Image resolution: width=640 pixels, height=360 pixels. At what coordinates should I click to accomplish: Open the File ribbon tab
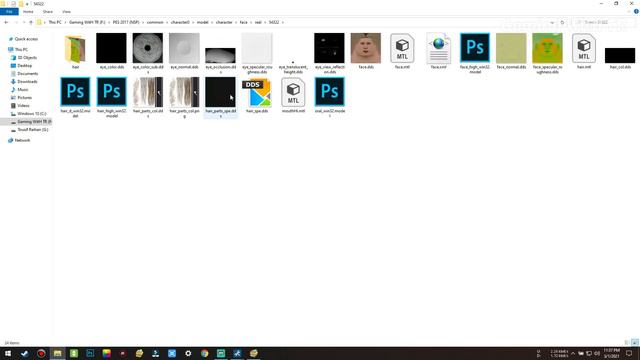9,11
